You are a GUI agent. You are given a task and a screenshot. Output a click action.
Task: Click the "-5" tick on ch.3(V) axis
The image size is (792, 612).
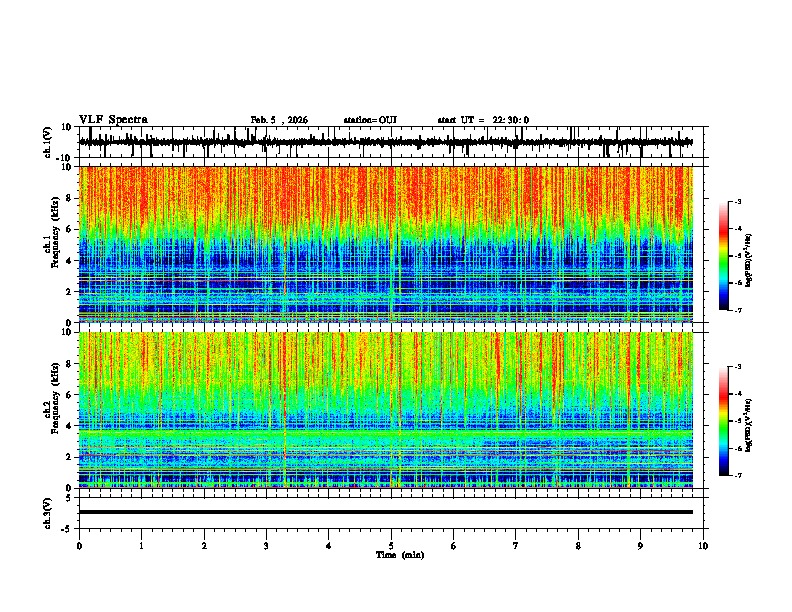coord(68,529)
